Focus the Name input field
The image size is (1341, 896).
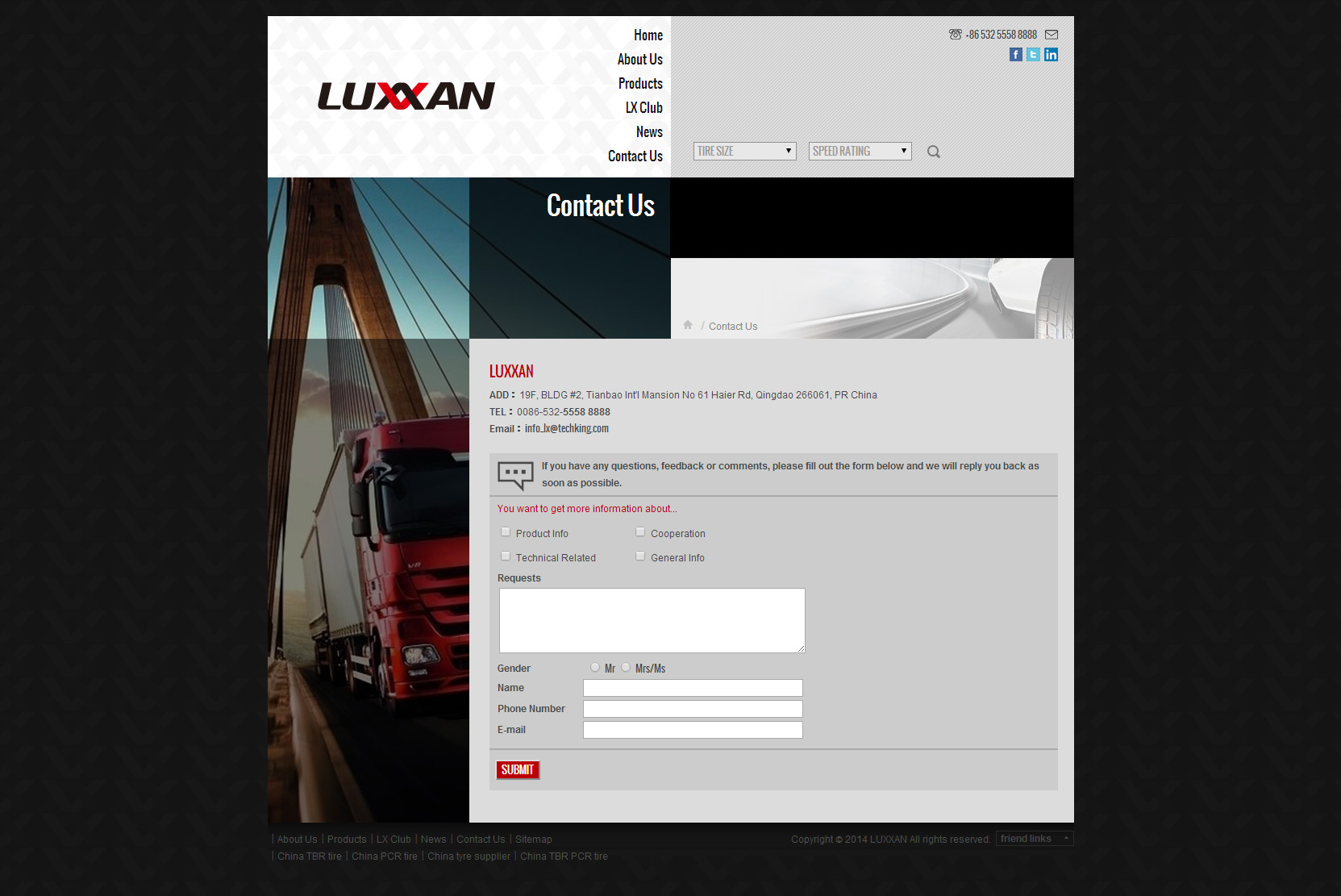[693, 688]
